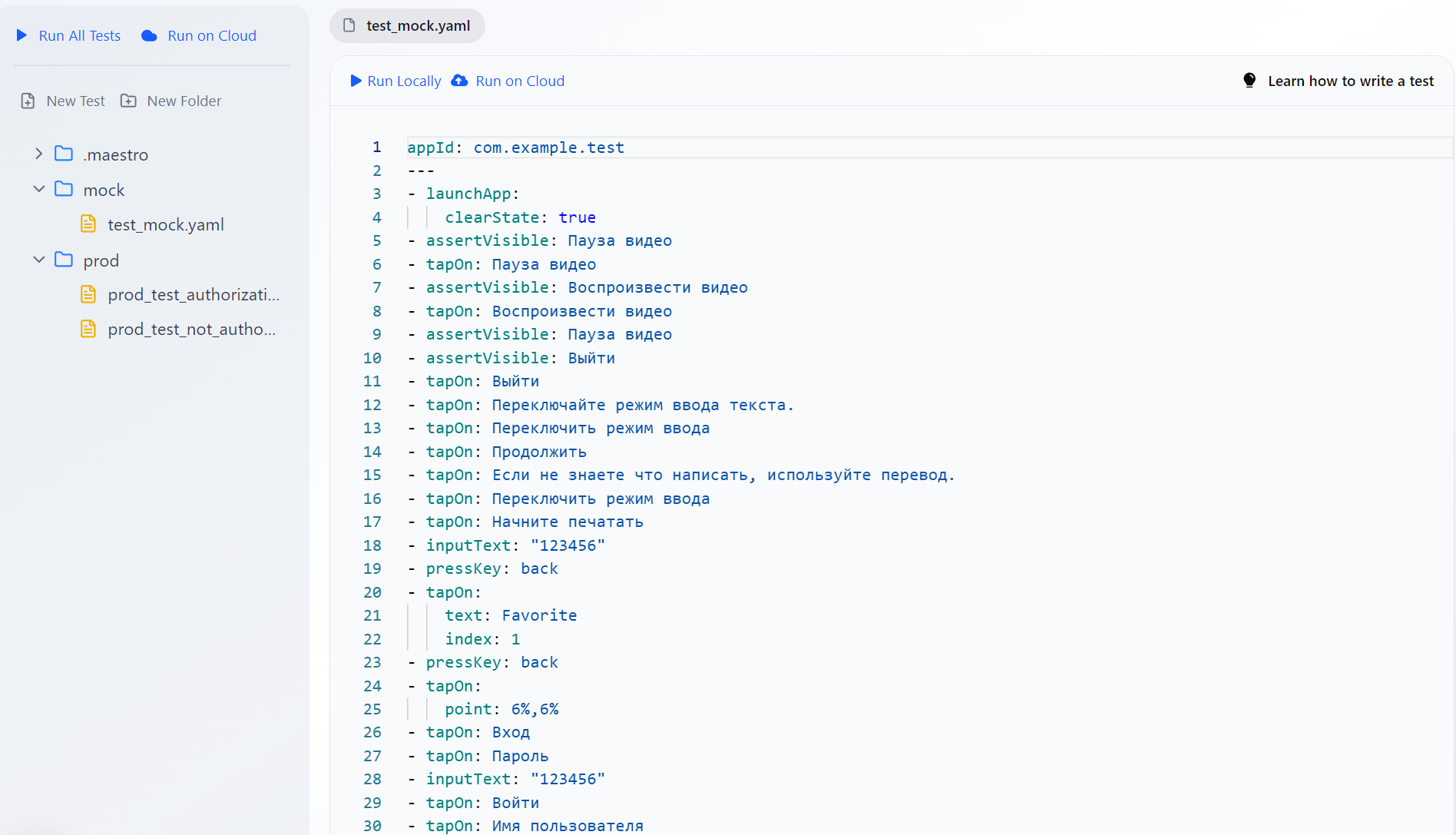This screenshot has height=835, width=1456.
Task: Click Learn how to write a test
Action: click(x=1350, y=81)
